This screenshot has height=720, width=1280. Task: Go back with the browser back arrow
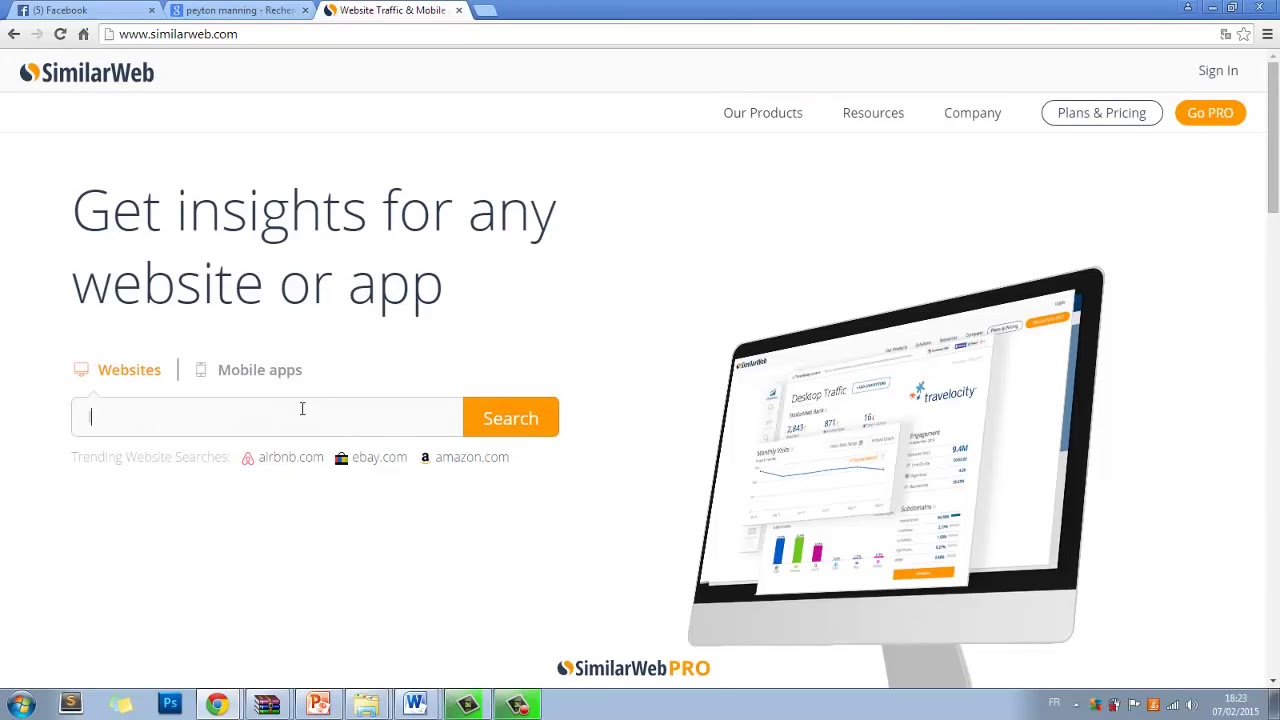pyautogui.click(x=13, y=34)
